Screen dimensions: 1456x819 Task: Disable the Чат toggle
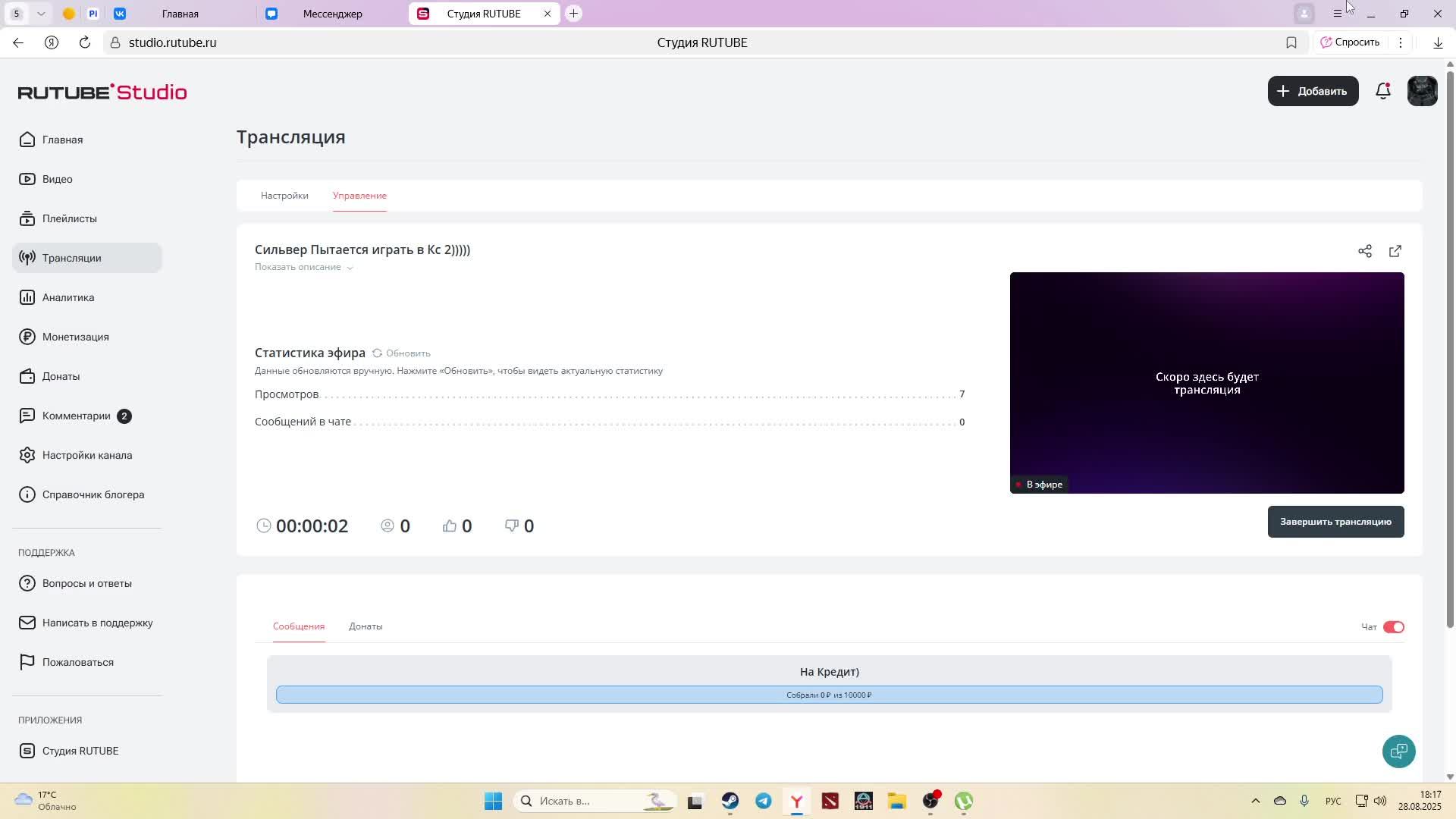[x=1392, y=626]
